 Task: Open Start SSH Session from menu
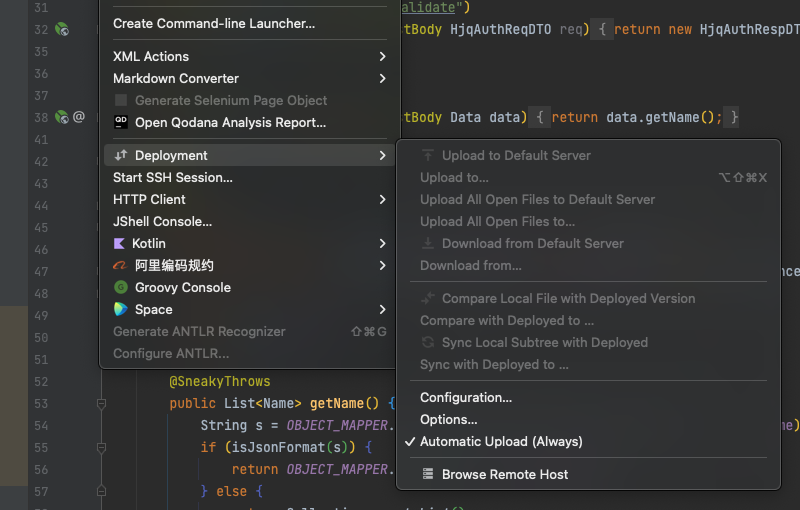click(173, 177)
